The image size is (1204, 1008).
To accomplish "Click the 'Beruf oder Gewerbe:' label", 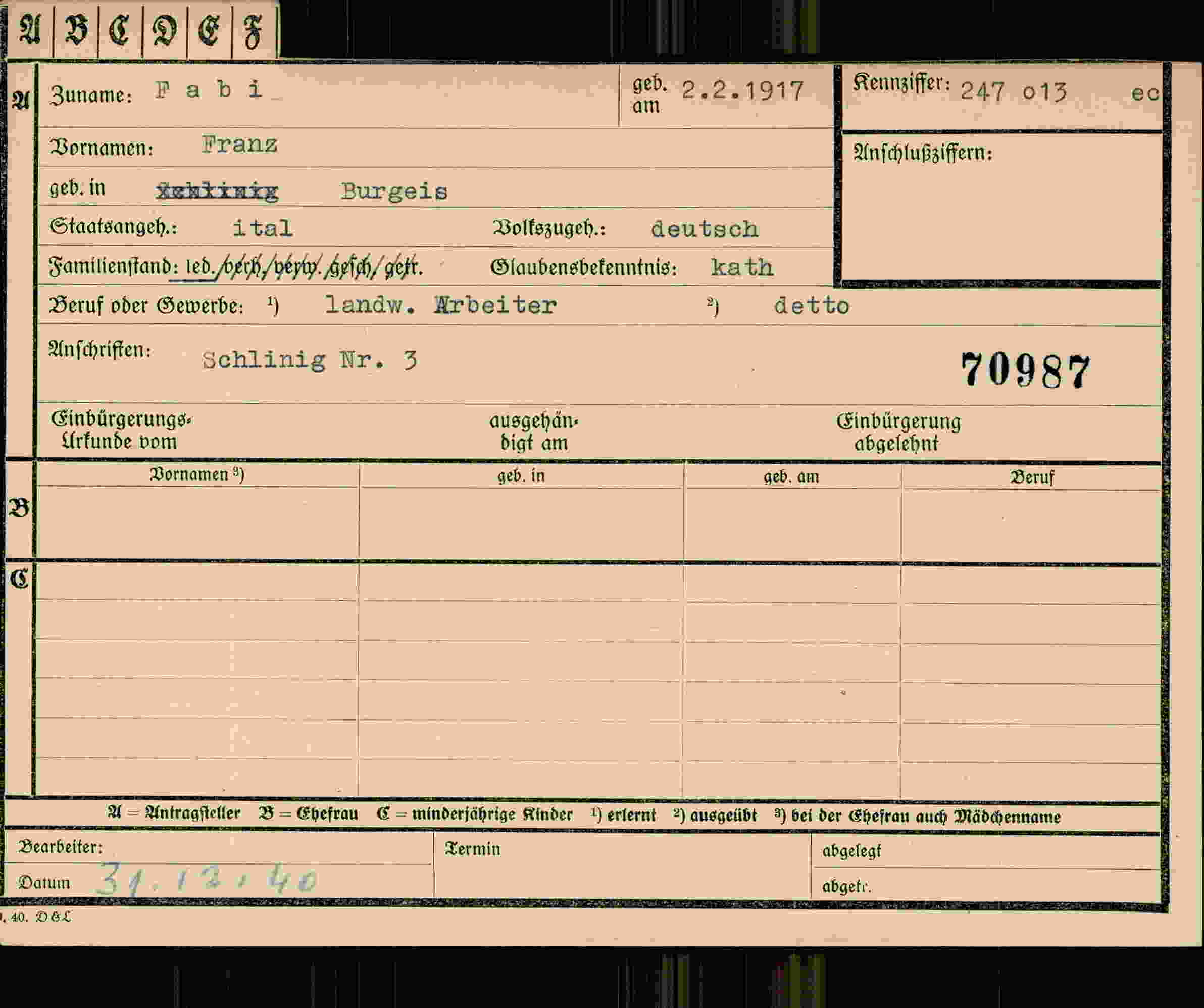I will point(146,306).
